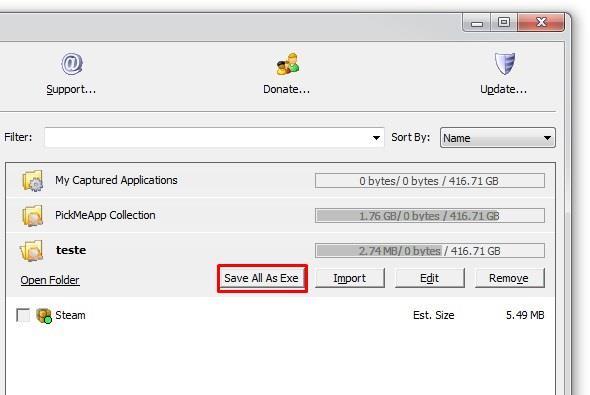Click the Donate people icon
590x395 pixels.
pyautogui.click(x=288, y=64)
